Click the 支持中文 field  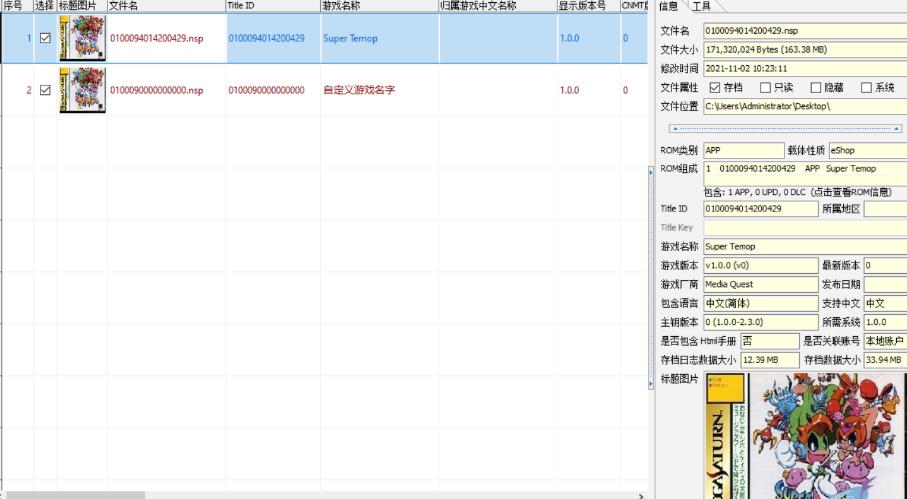[x=886, y=304]
